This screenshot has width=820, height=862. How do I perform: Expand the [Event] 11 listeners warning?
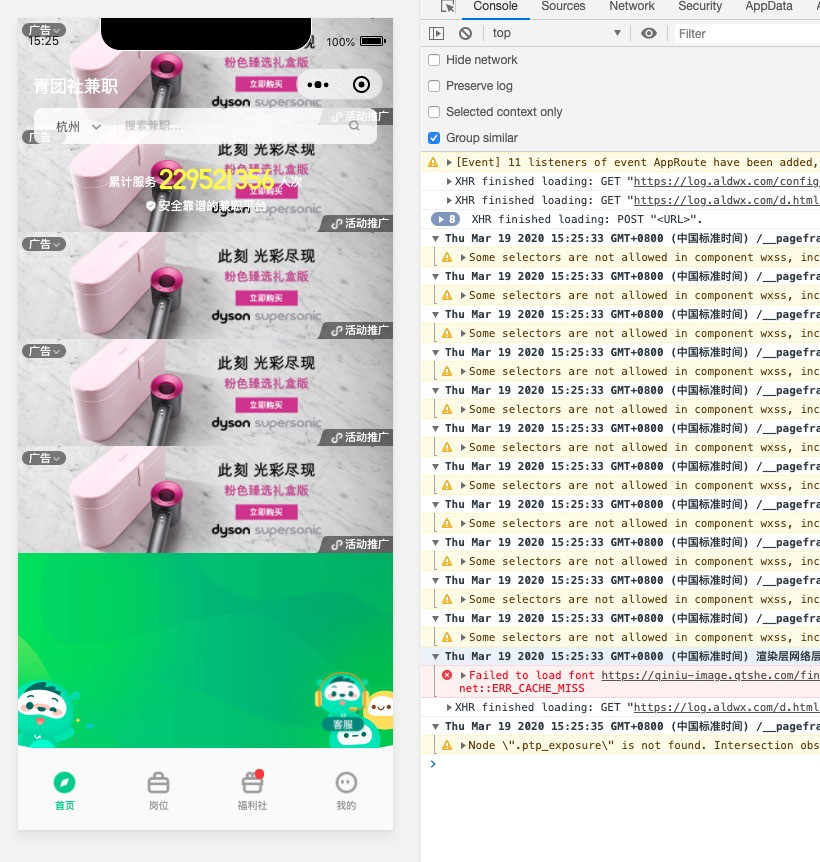(x=449, y=162)
